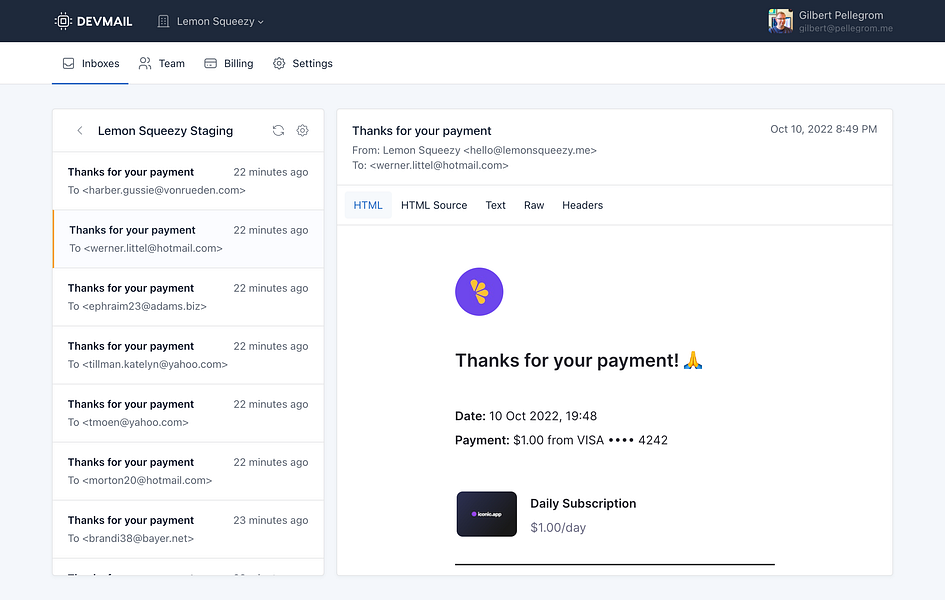Click Gilbert Pellegrom's profile avatar
Viewport: 945px width, 600px height.
(779, 20)
